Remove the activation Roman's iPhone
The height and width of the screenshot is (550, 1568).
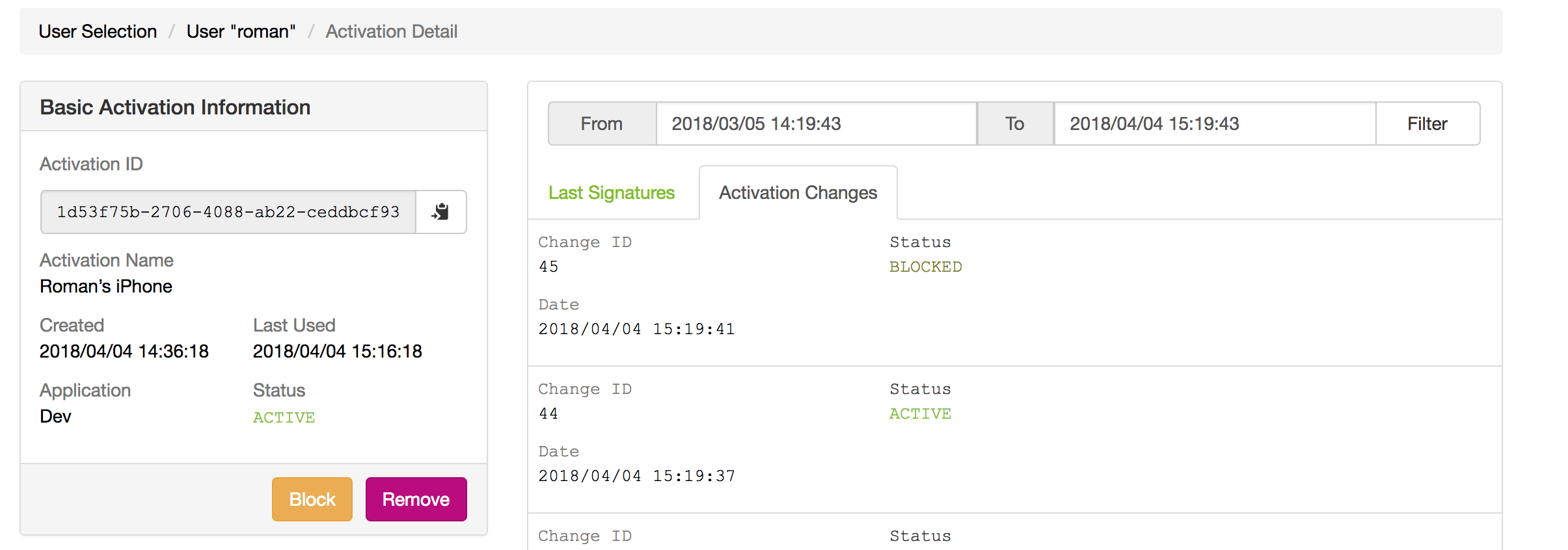[x=416, y=499]
